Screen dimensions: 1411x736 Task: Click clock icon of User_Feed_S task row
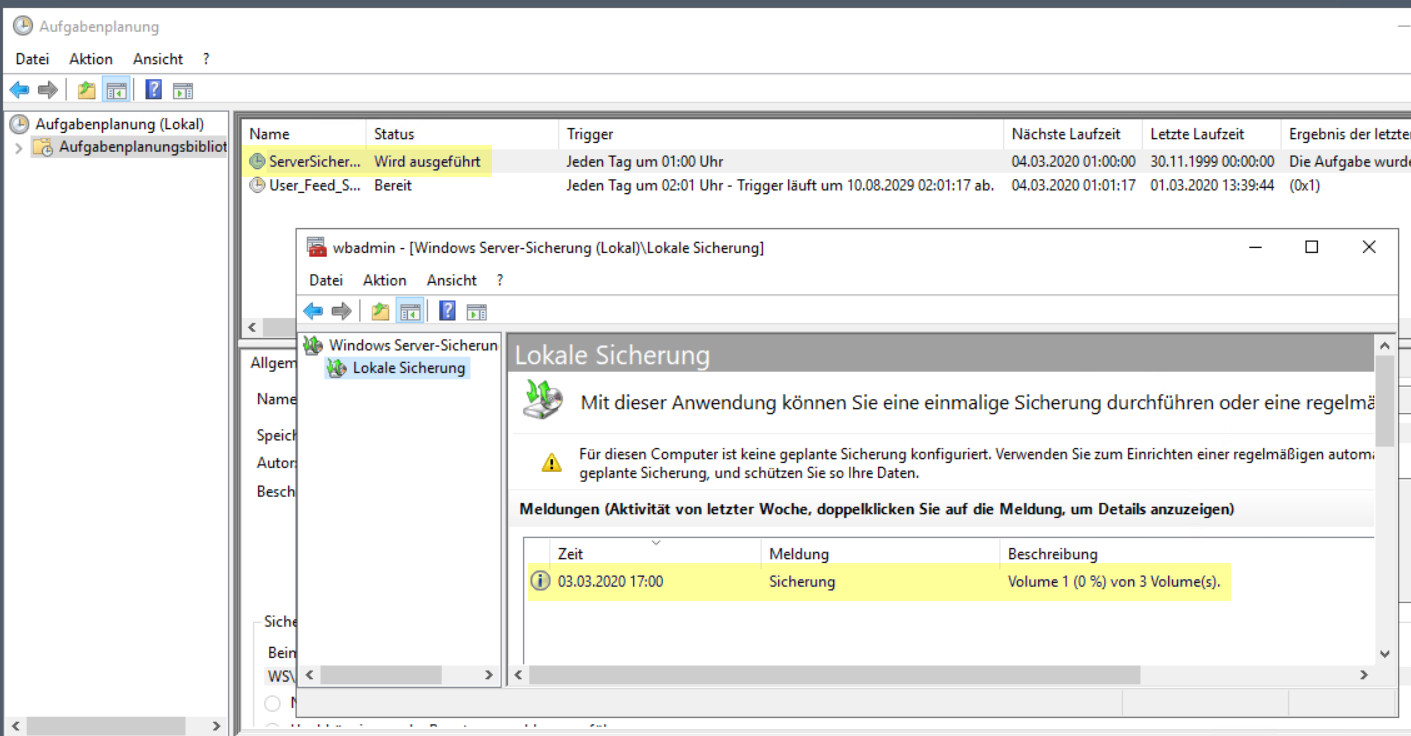(x=257, y=185)
